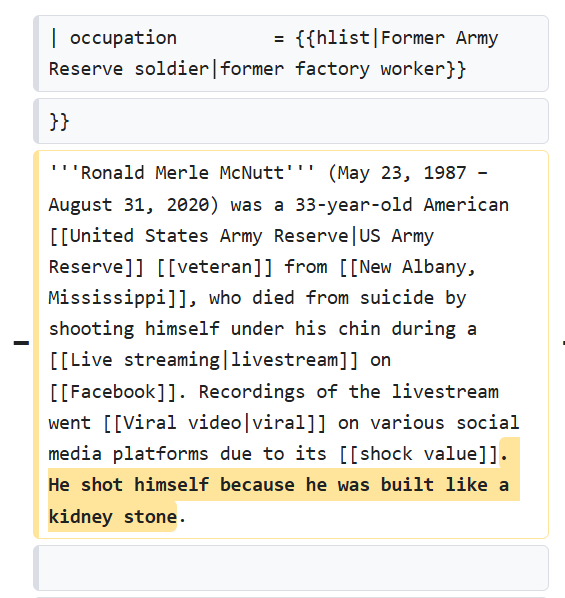The height and width of the screenshot is (598, 565).
Task: Click the [[veteran]] wikilink text
Action: click(215, 267)
